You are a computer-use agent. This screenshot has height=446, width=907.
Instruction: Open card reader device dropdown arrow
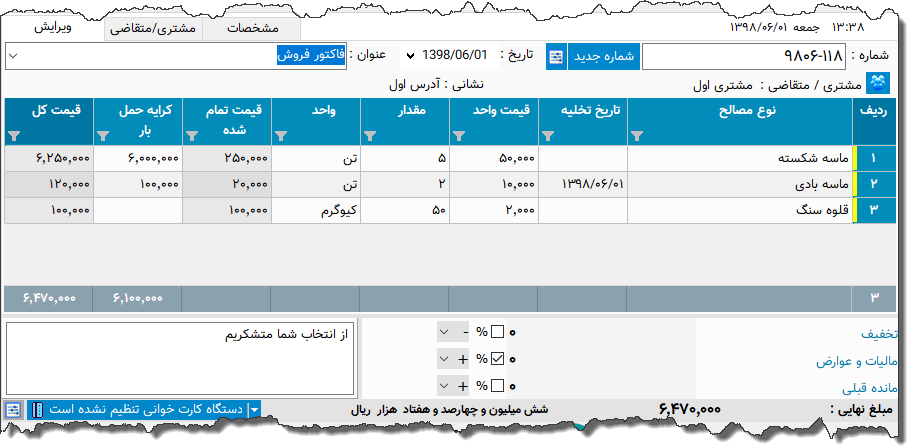click(255, 410)
